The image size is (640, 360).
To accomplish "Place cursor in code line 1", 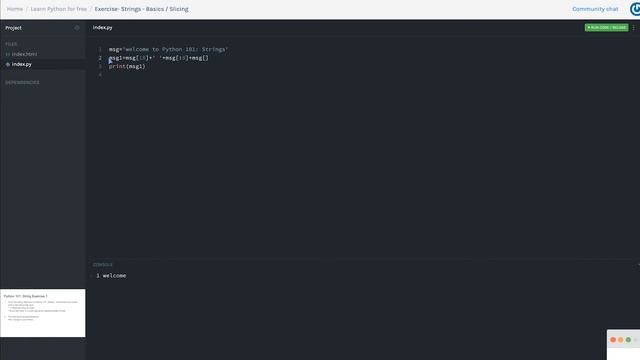I will 168,49.
